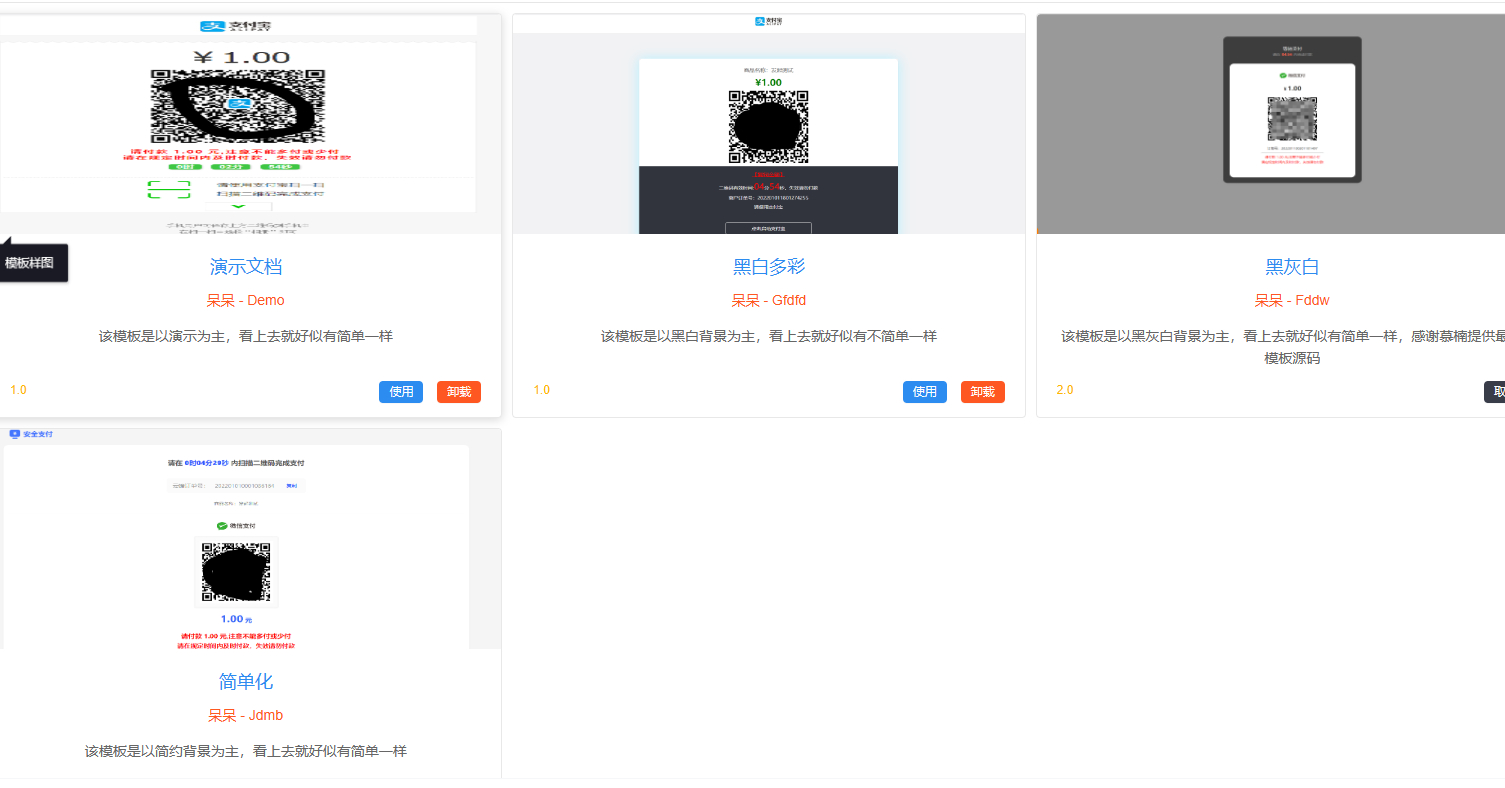1505x788 pixels.
Task: Click the dark button on 黑灰白 card
Action: (x=1494, y=392)
